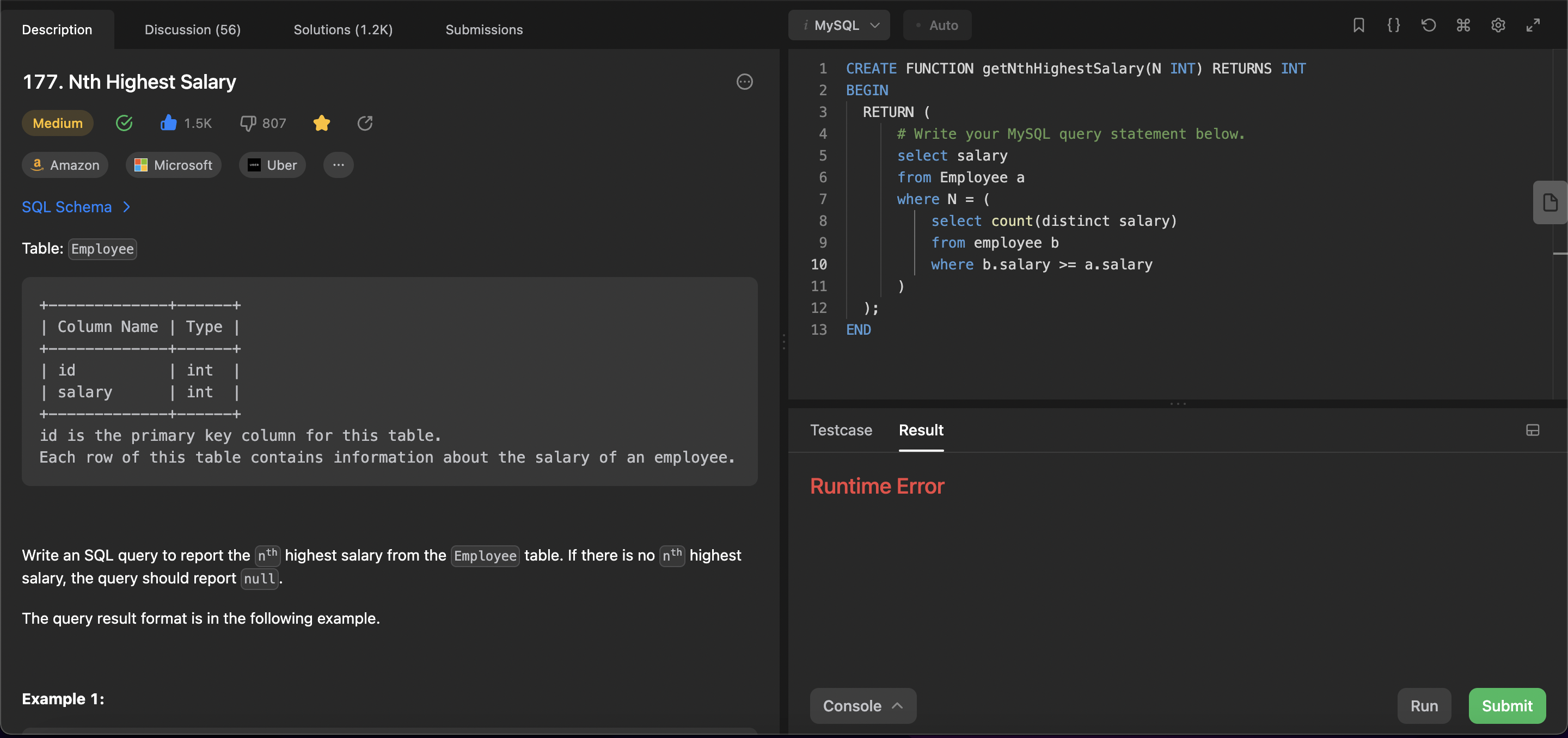Open the MySQL language dropdown
The width and height of the screenshot is (1568, 738).
coord(839,25)
